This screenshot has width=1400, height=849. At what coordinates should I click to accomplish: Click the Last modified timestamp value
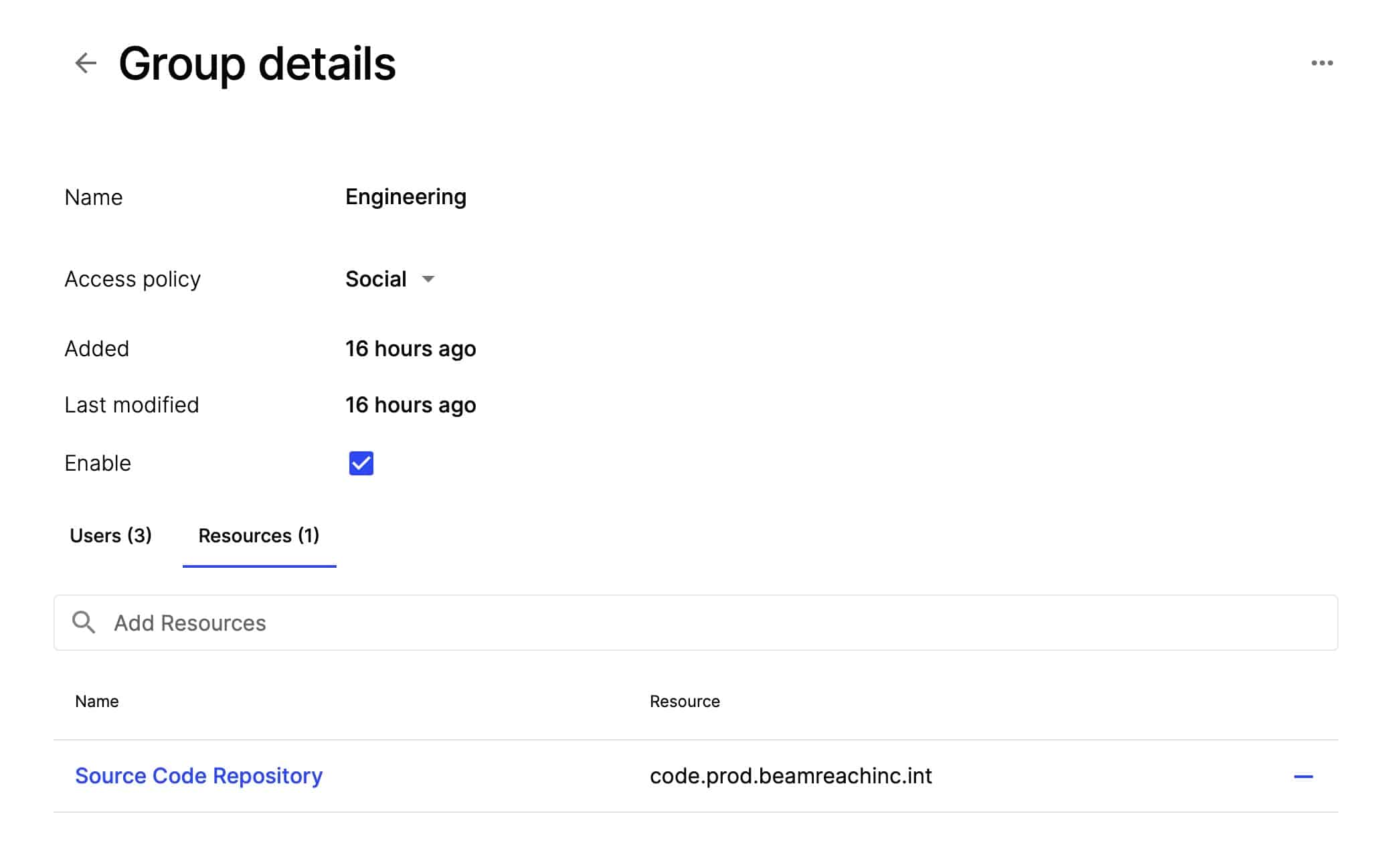pos(410,404)
